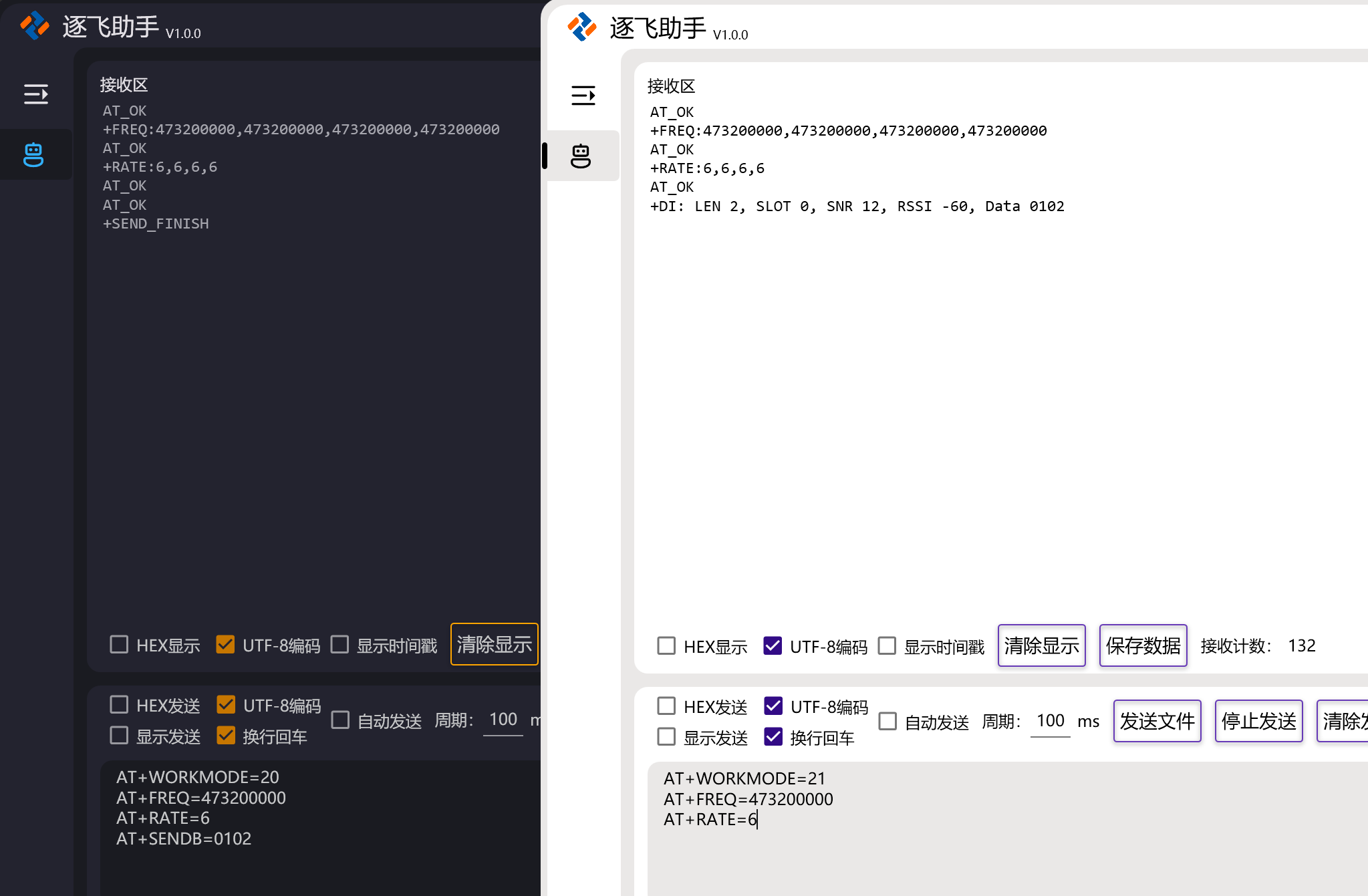Click the light window's app logo icon
The width and height of the screenshot is (1368, 896).
point(582,27)
